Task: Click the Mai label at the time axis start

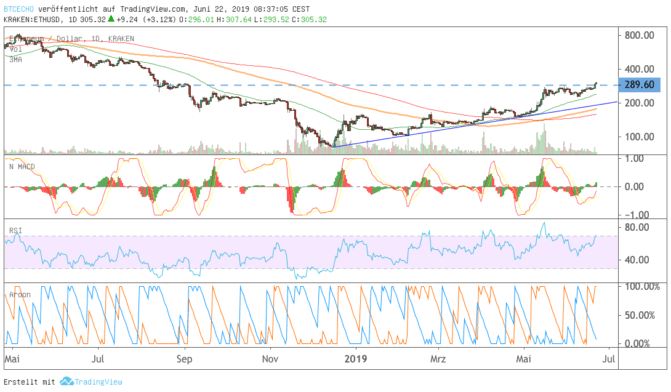Action: pos(12,359)
